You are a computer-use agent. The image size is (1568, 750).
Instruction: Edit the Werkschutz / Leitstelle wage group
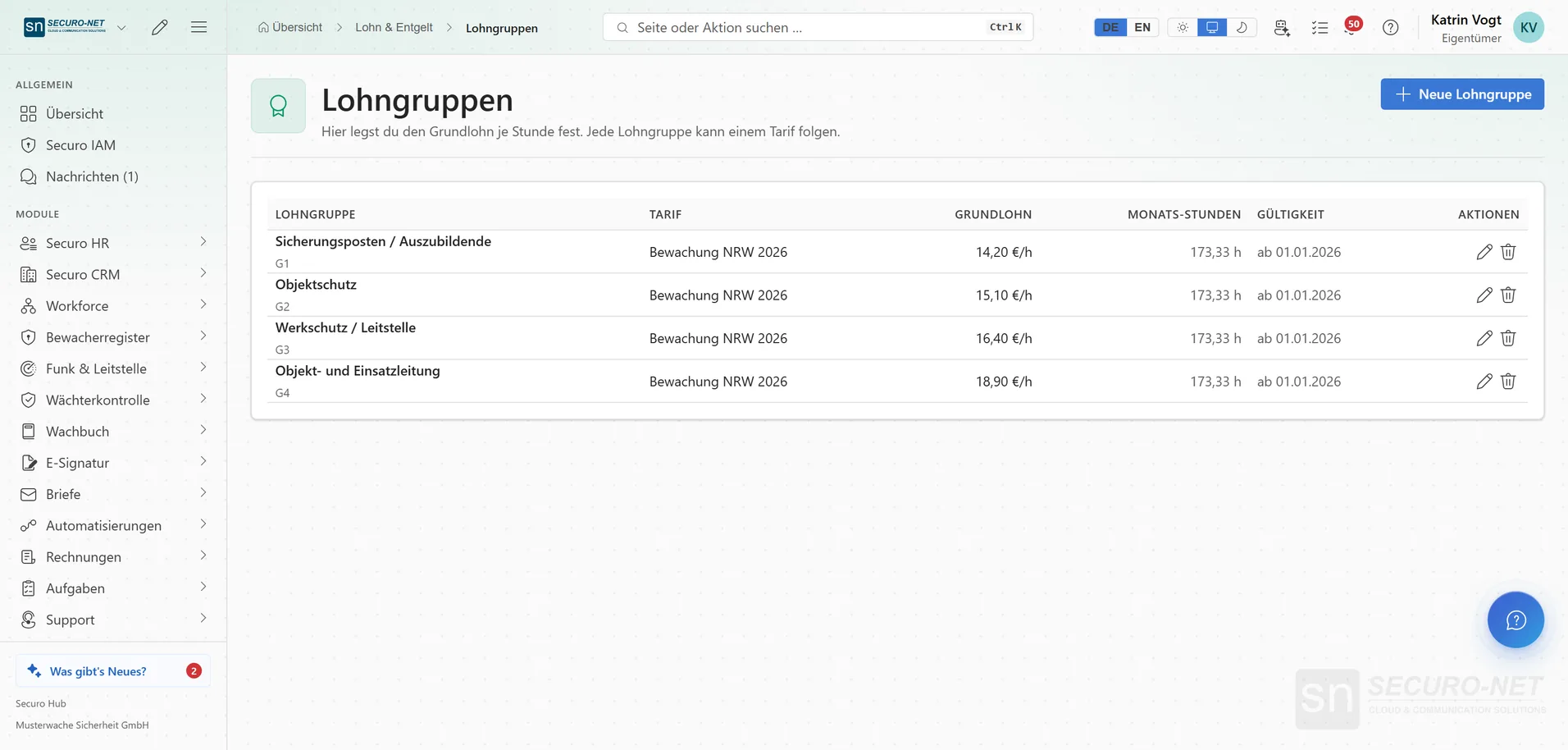click(1484, 338)
